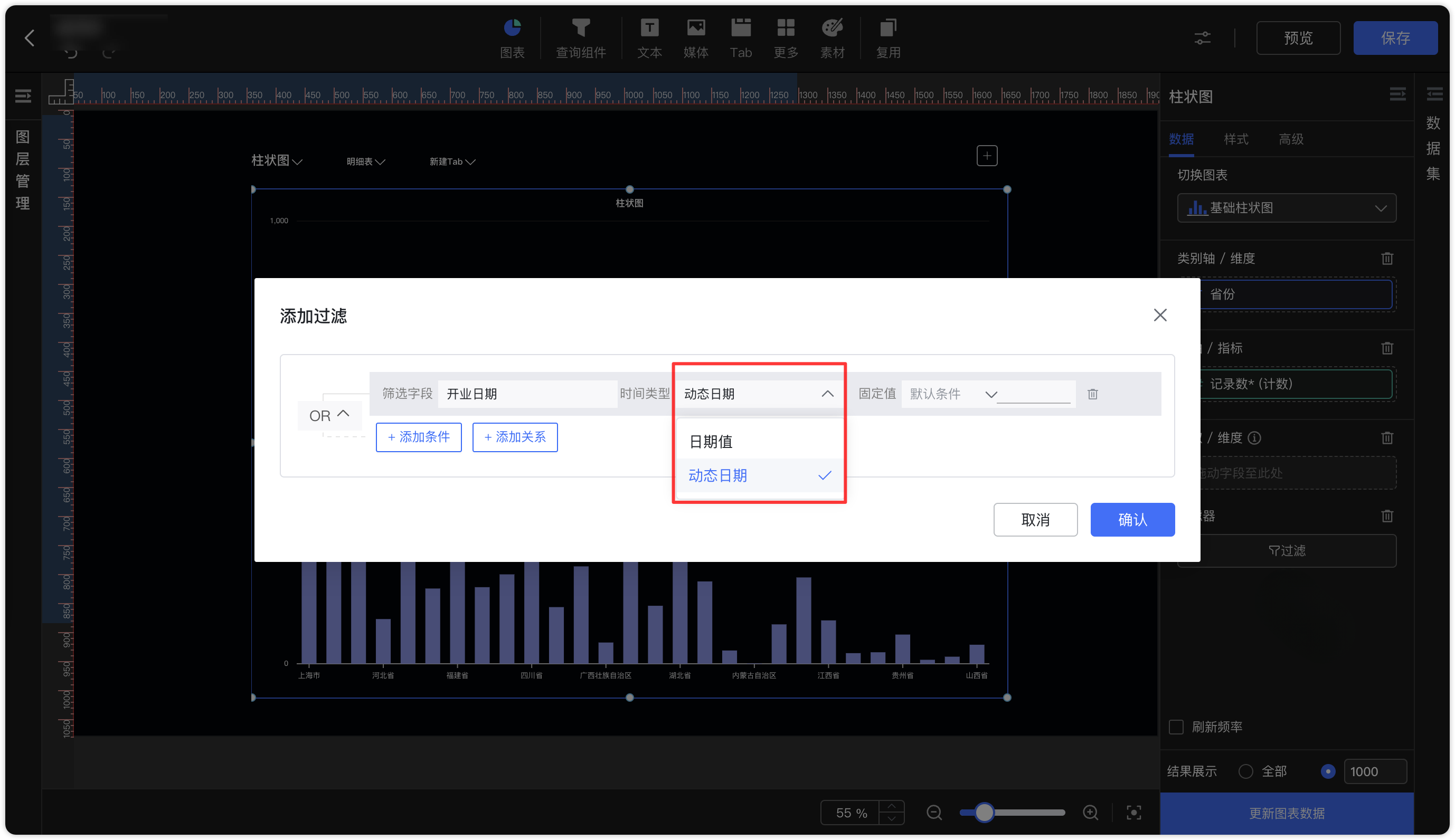
Task: Toggle the OR relation selector
Action: 329,415
